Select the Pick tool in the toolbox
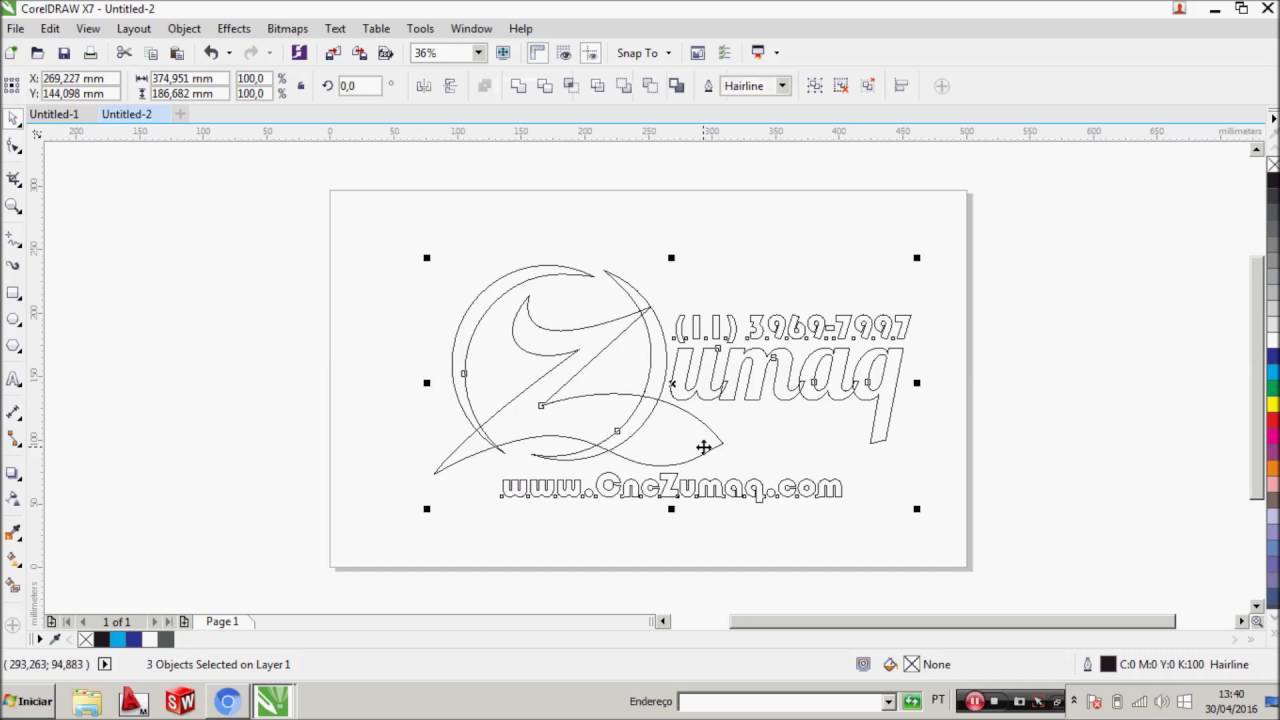The width and height of the screenshot is (1280, 720). [13, 119]
